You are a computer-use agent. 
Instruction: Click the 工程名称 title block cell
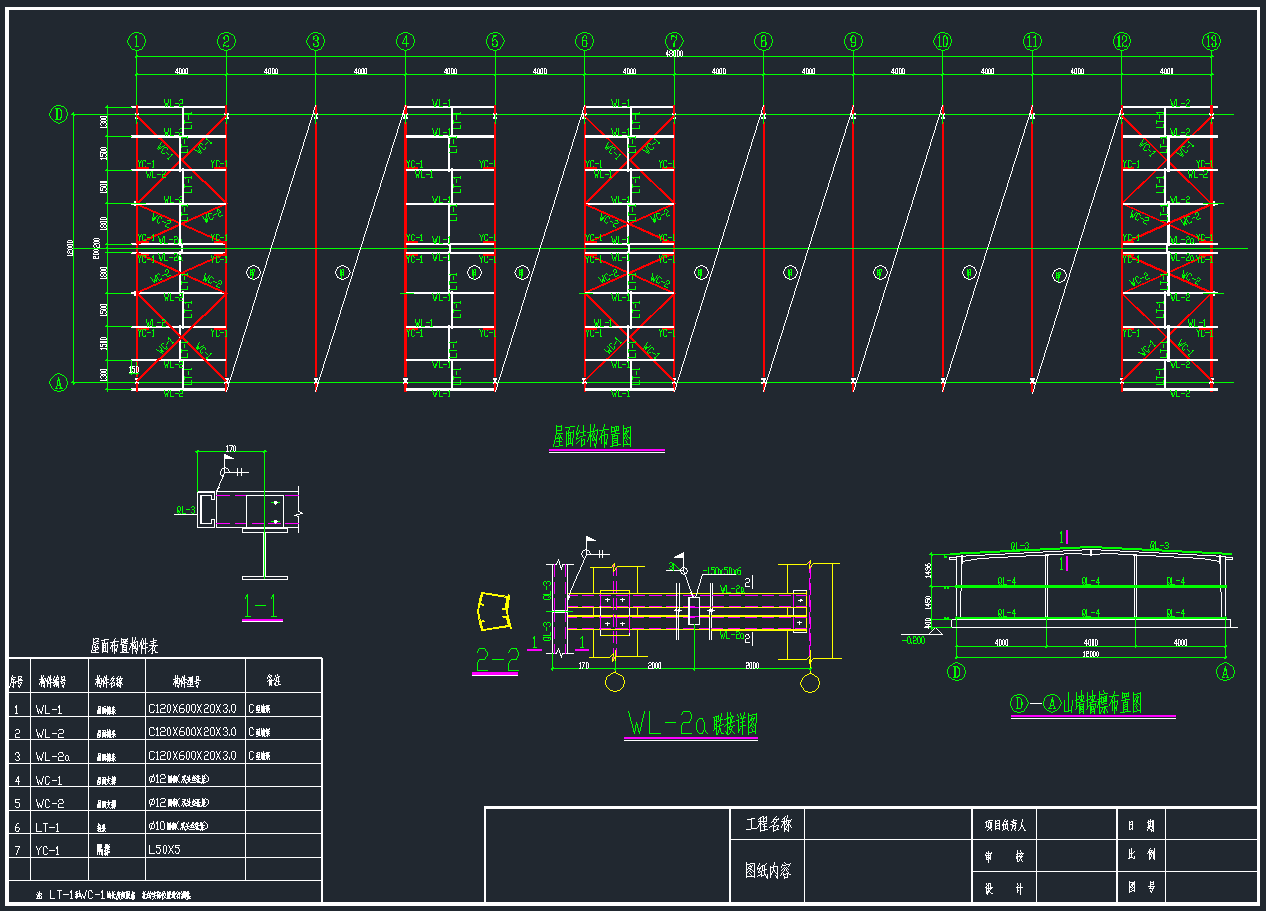click(x=767, y=825)
